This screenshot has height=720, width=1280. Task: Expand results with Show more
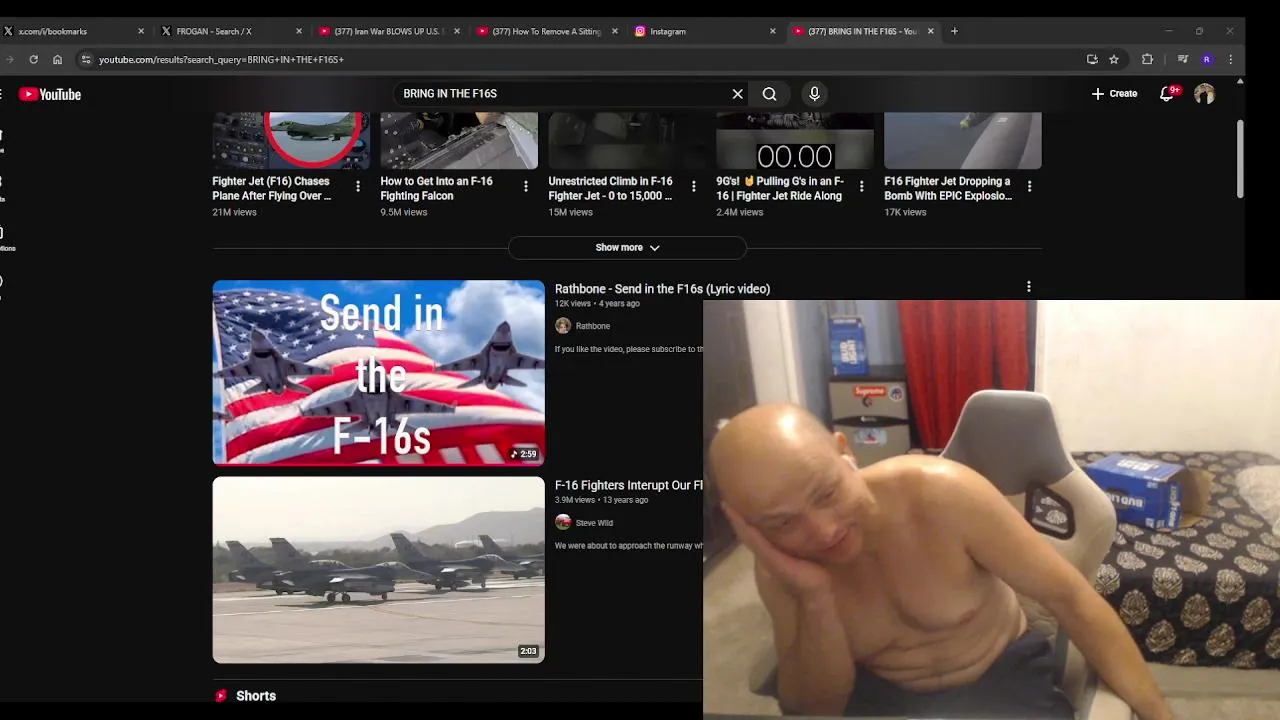(627, 247)
